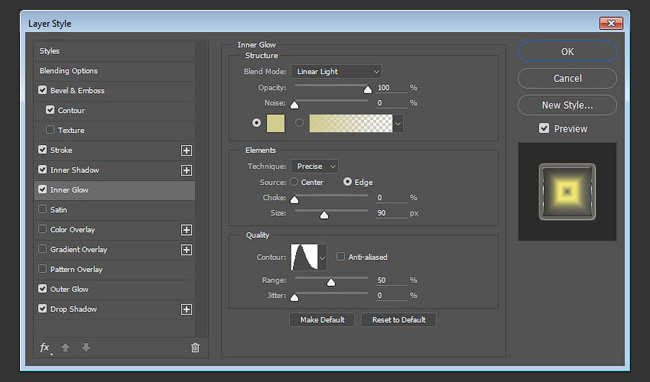
Task: Delete effect using trash icon
Action: (195, 347)
